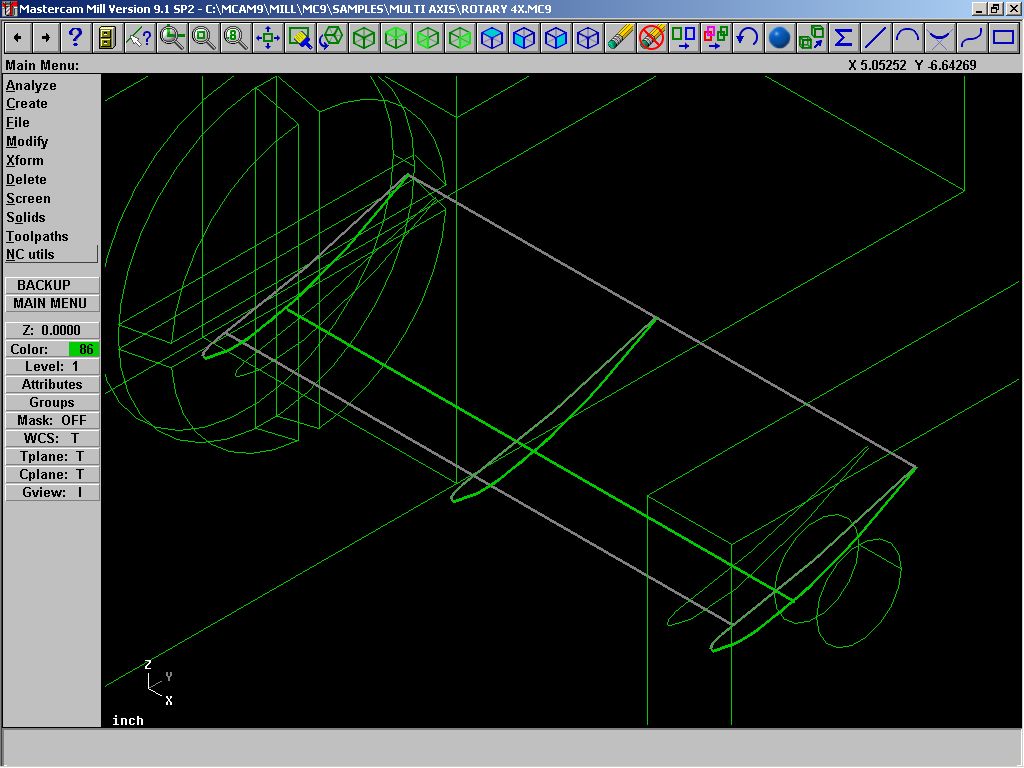The width and height of the screenshot is (1024, 768).
Task: Fit geometry to screen with four-arrows icon
Action: point(268,38)
